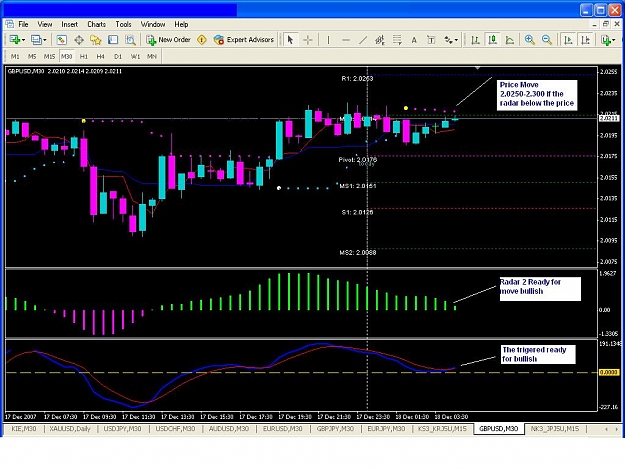Switch to the GBPJPY,M30 chart tab
This screenshot has height=469, width=625.
[x=335, y=429]
